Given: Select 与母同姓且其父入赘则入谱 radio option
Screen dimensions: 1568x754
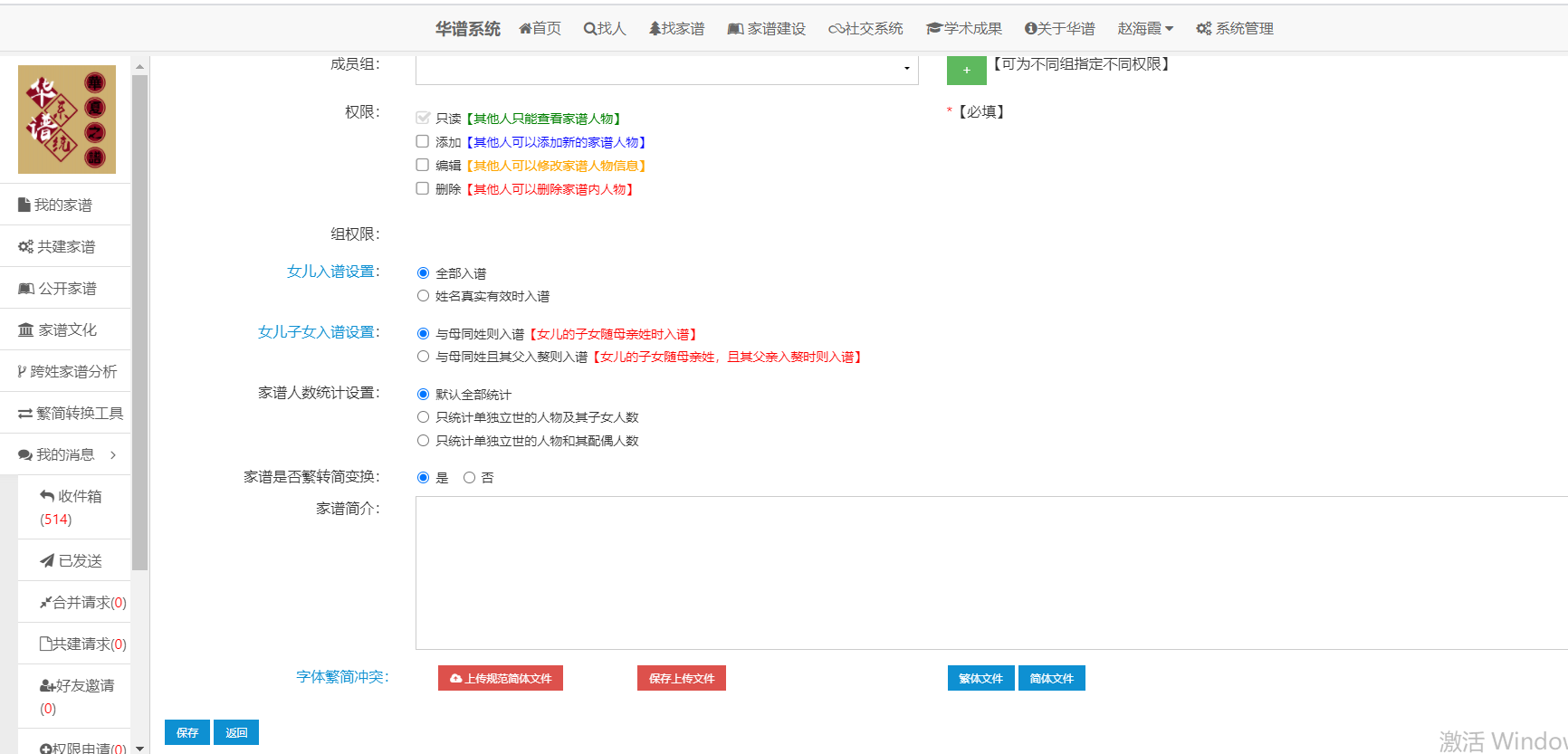Looking at the screenshot, I should click(x=423, y=357).
